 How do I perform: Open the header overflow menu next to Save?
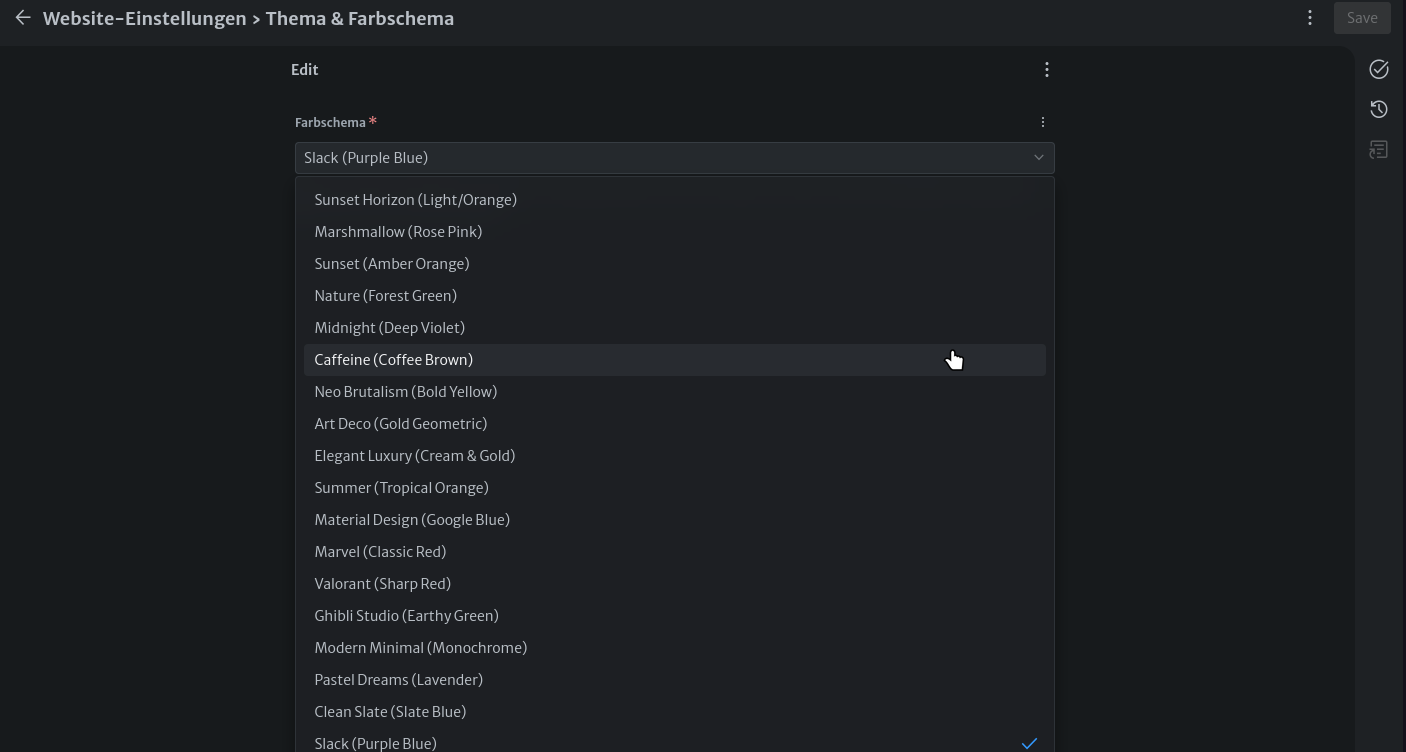pyautogui.click(x=1310, y=17)
